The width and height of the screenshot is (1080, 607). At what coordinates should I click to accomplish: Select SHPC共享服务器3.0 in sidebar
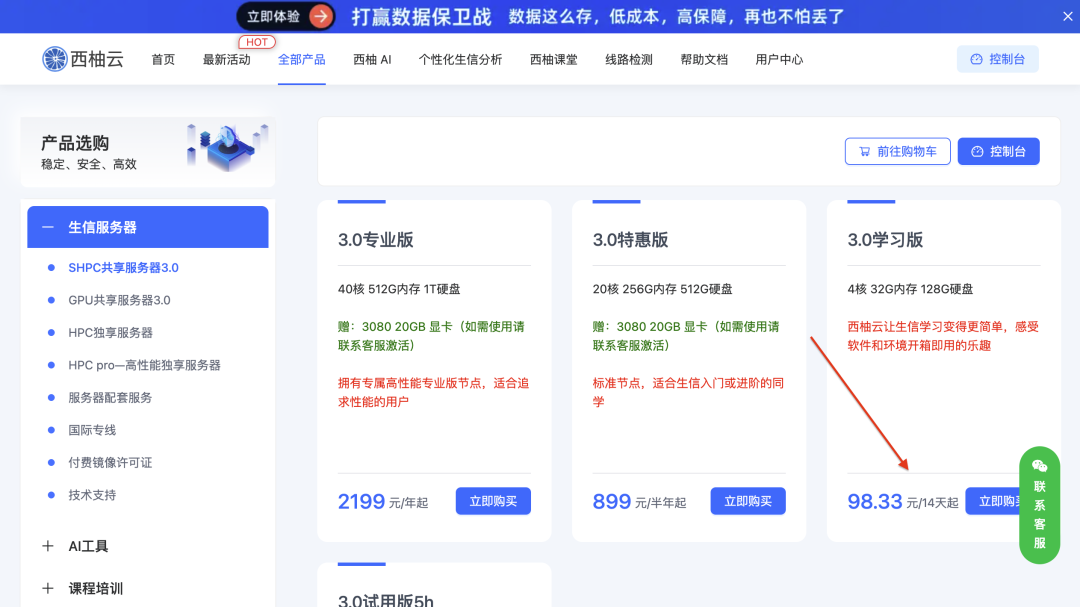click(123, 267)
